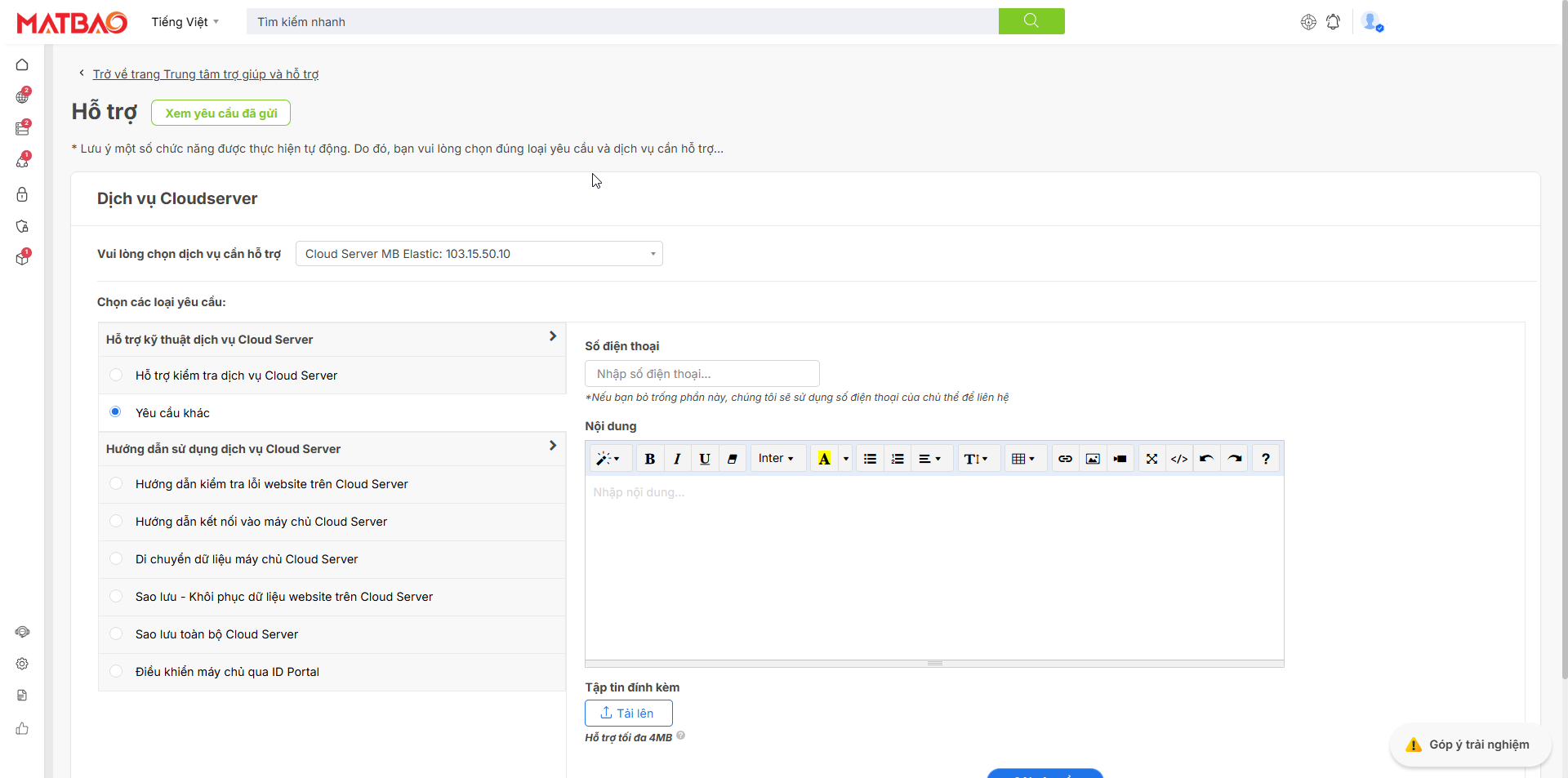
Task: Open the Inter font family dropdown
Action: pos(776,459)
